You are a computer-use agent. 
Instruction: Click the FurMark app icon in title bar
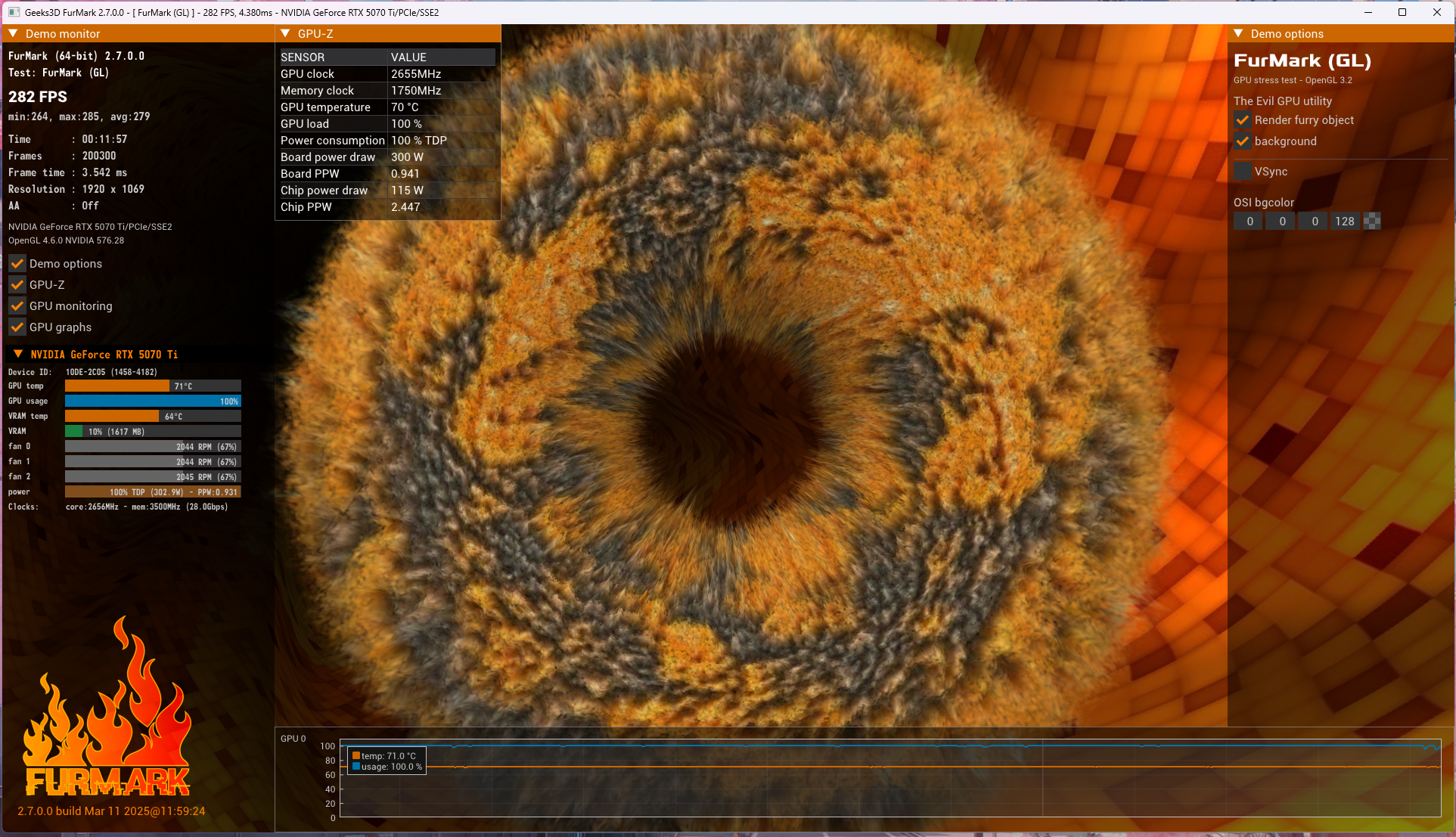[x=14, y=12]
